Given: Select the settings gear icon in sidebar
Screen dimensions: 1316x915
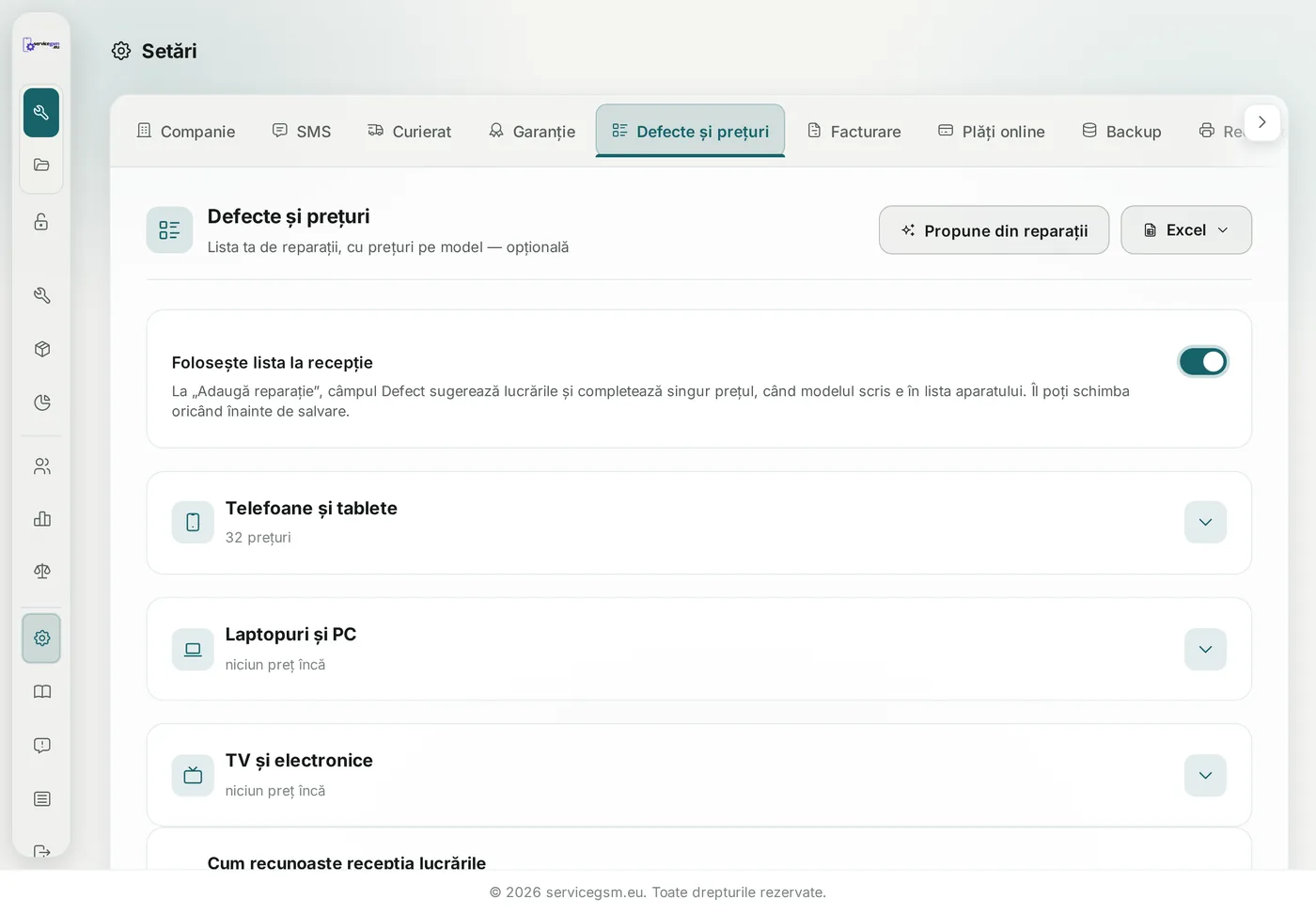Looking at the screenshot, I should [x=41, y=639].
